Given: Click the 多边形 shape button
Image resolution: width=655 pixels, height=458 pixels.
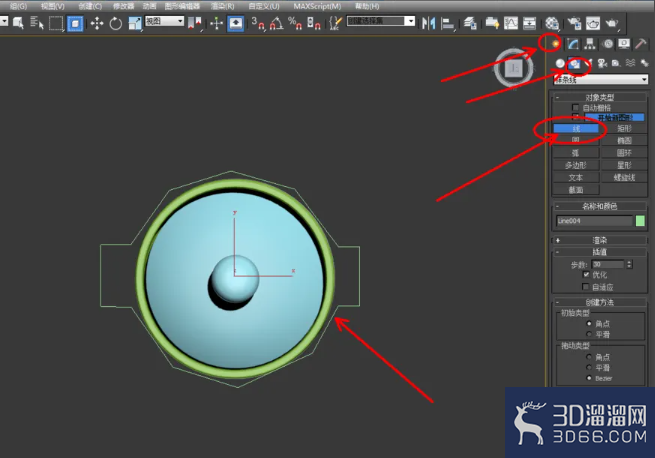Looking at the screenshot, I should [576, 165].
